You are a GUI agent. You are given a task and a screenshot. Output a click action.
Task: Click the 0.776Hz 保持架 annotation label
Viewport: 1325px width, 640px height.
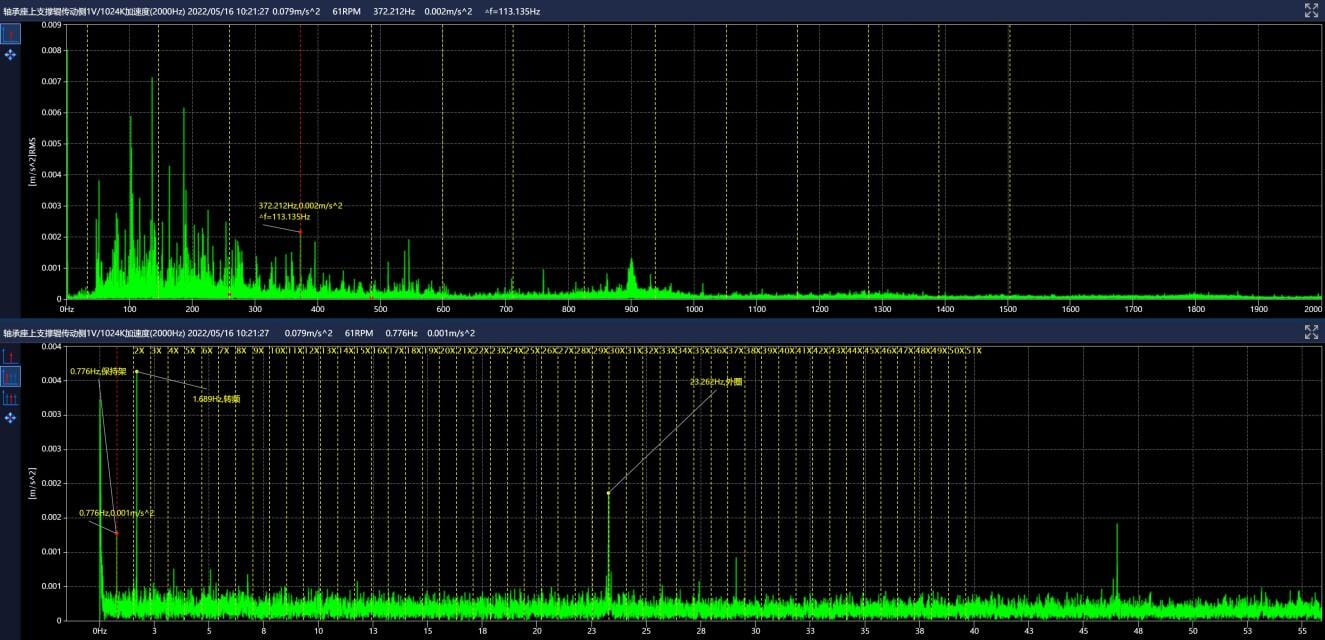pos(99,371)
